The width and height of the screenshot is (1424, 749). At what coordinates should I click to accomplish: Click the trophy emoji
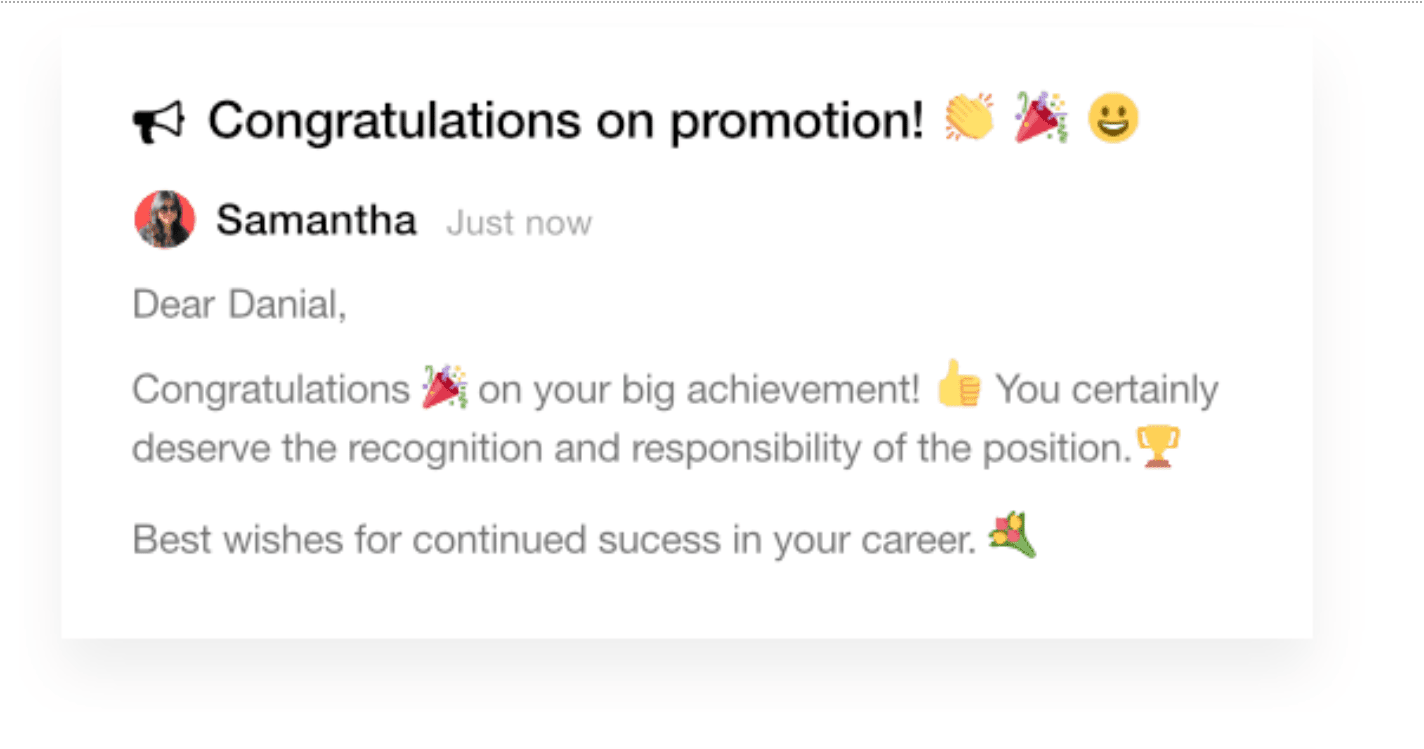point(1158,447)
